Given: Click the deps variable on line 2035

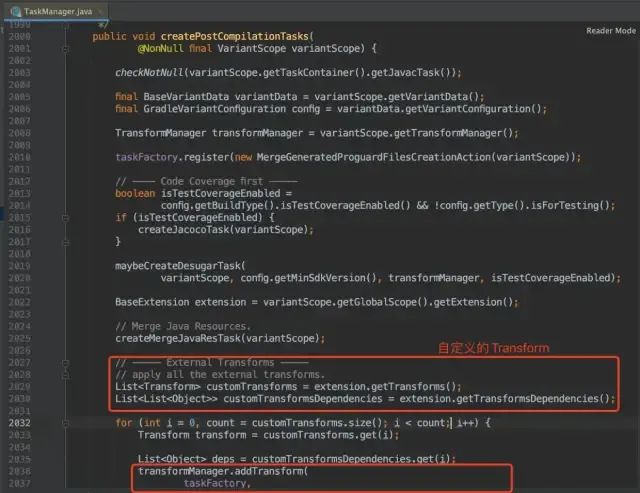Looking at the screenshot, I should (x=223, y=459).
